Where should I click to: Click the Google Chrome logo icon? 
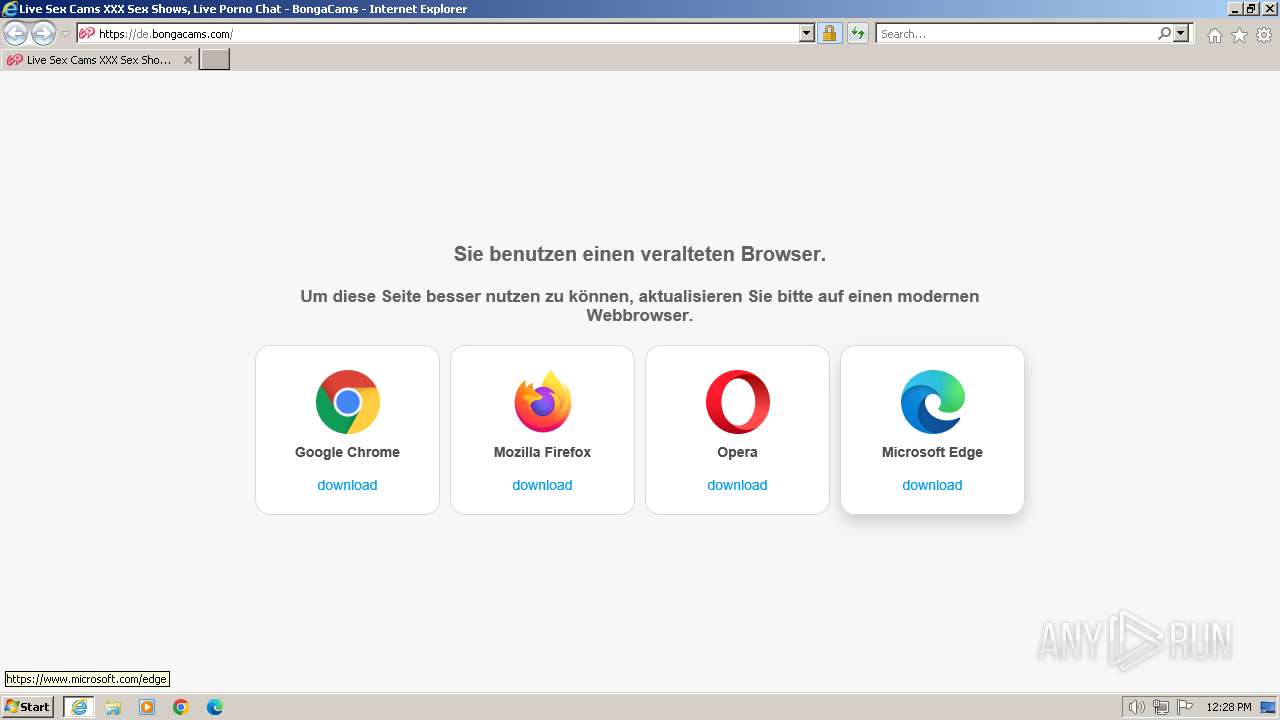347,402
